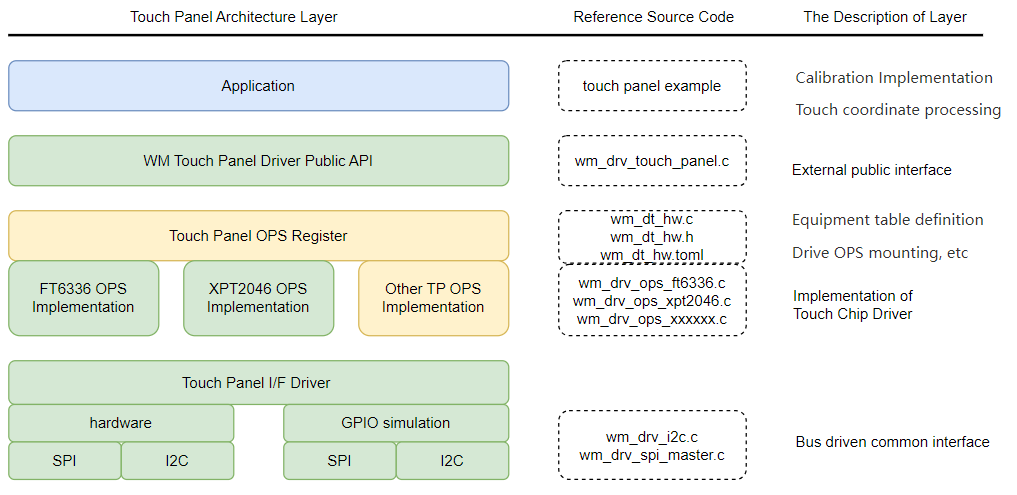
Task: Click wm_drv_i2c.c file name
Action: tap(652, 437)
